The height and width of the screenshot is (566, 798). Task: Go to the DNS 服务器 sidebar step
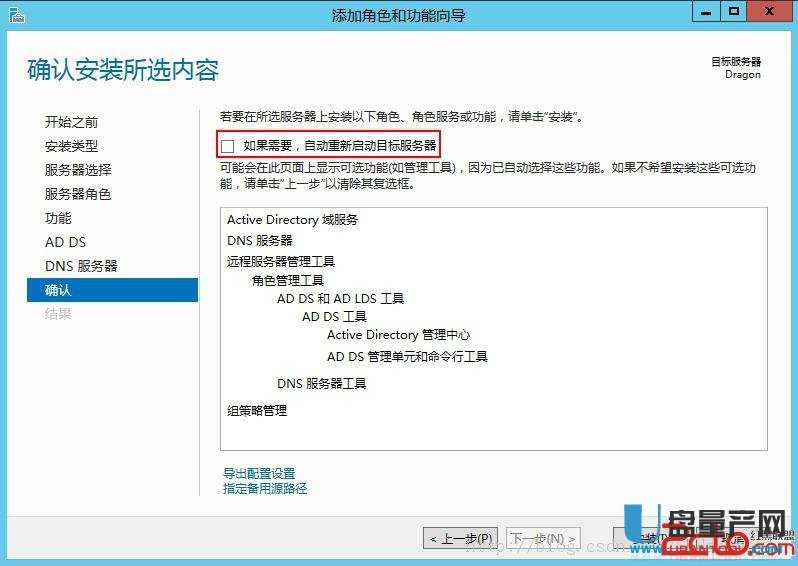[81, 266]
